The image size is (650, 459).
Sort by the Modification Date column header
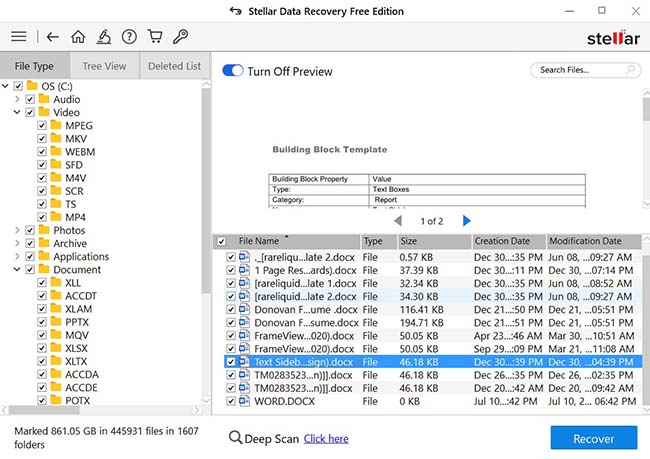(x=594, y=241)
